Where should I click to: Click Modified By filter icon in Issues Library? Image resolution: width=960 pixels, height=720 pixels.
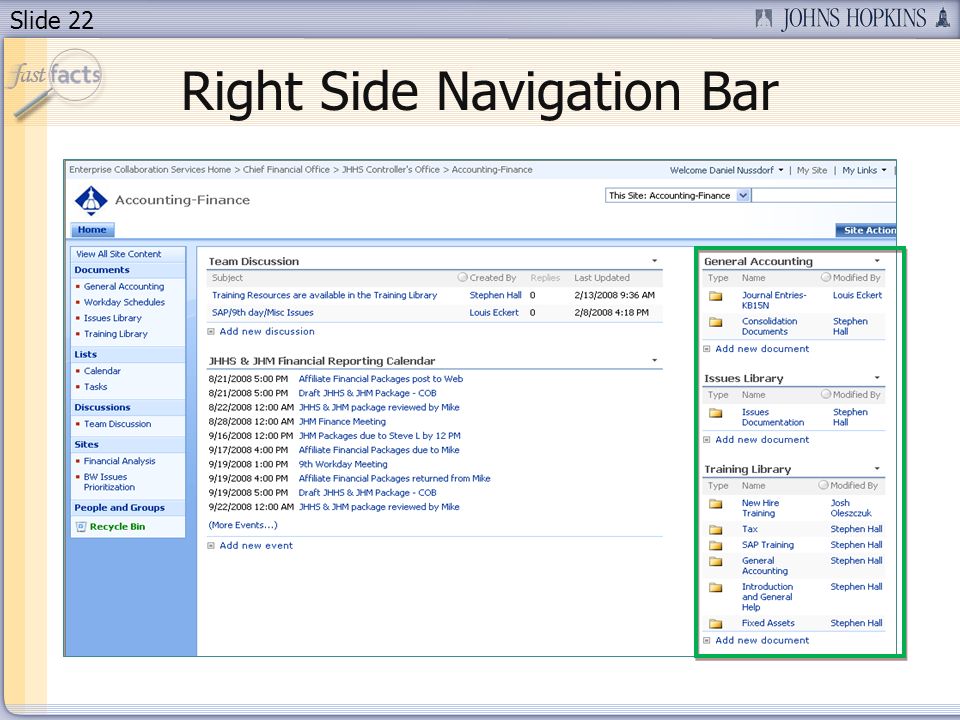(826, 394)
